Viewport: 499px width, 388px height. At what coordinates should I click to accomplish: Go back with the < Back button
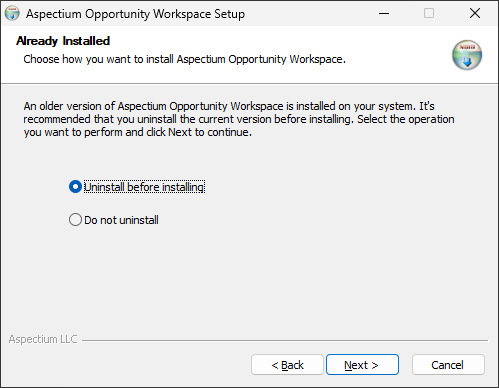click(287, 365)
